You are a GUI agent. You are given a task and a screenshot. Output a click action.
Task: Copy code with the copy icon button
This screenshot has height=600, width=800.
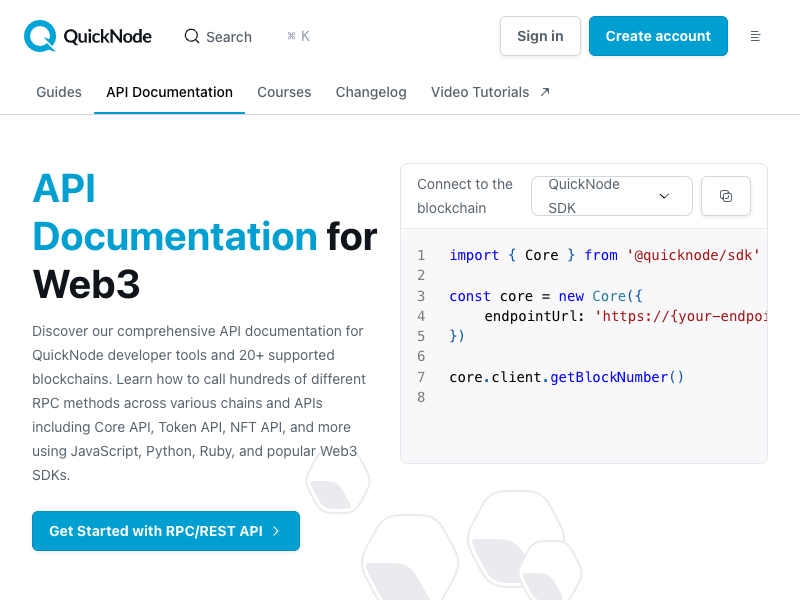pos(726,196)
